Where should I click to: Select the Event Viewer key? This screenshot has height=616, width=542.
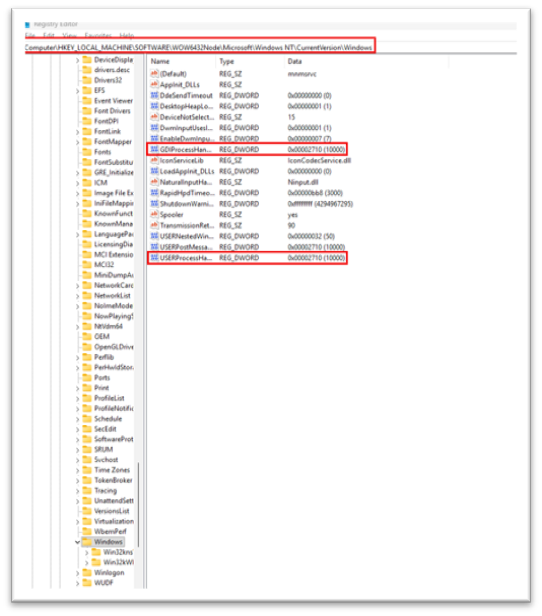[x=113, y=101]
